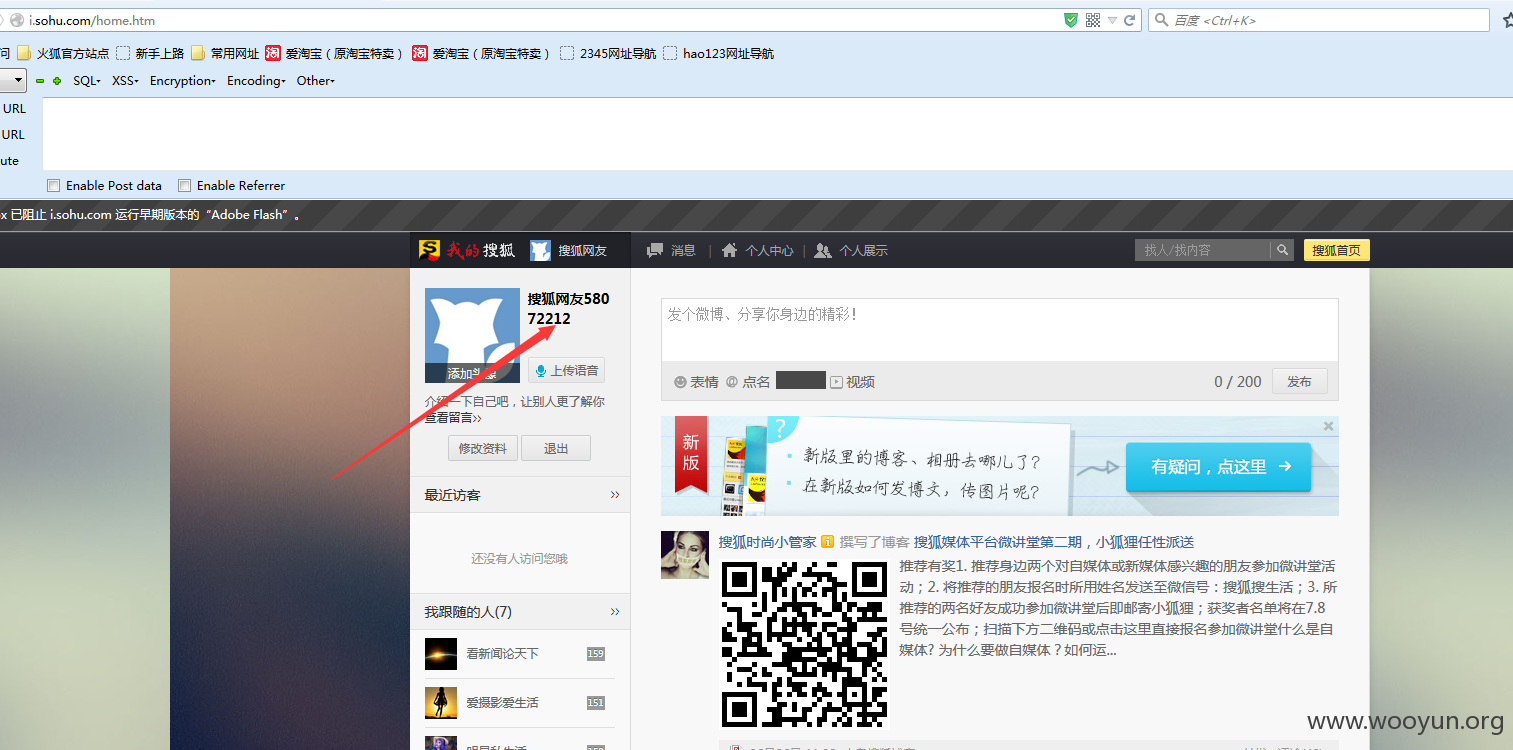Open the 看新闻论天下 followed account
The image size is (1513, 750).
(x=502, y=654)
